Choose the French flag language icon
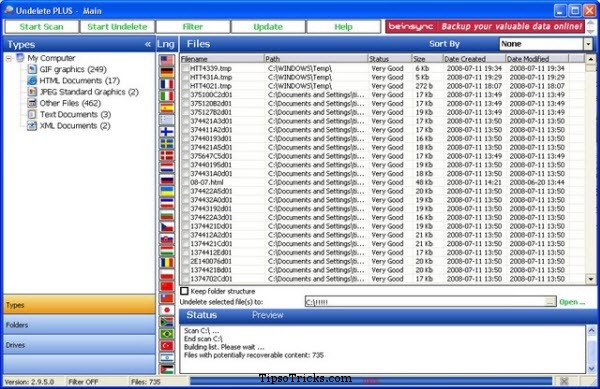This screenshot has width=600, height=389. click(x=166, y=84)
